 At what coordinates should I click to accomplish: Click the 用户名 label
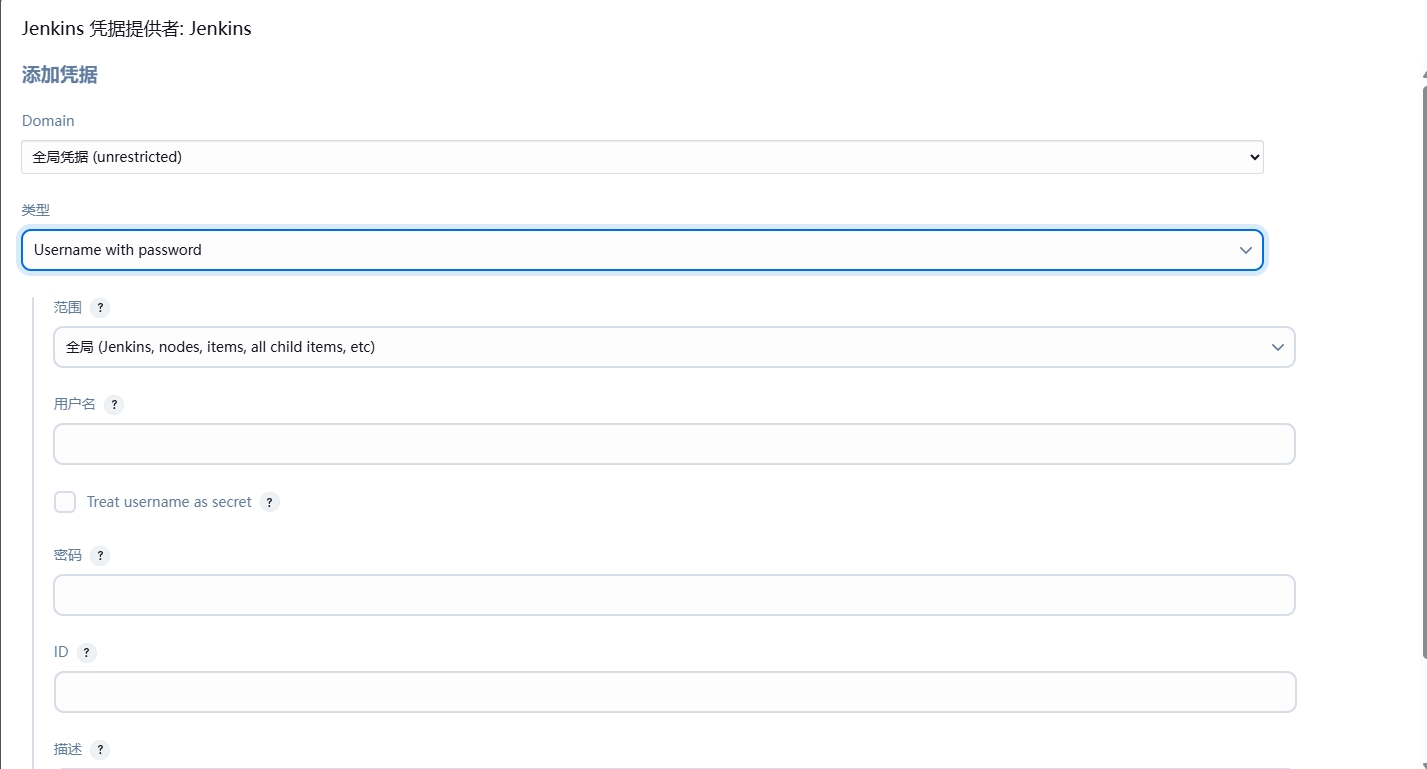(x=75, y=404)
